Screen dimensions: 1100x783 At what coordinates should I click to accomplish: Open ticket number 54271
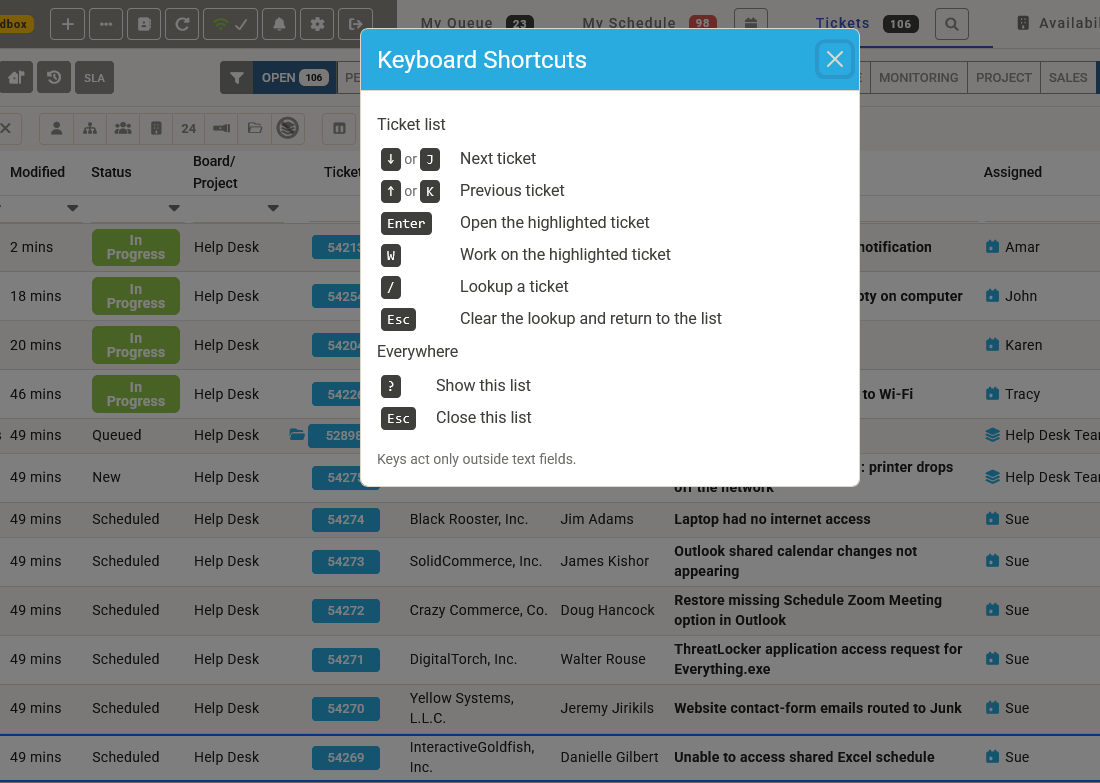tap(346, 660)
